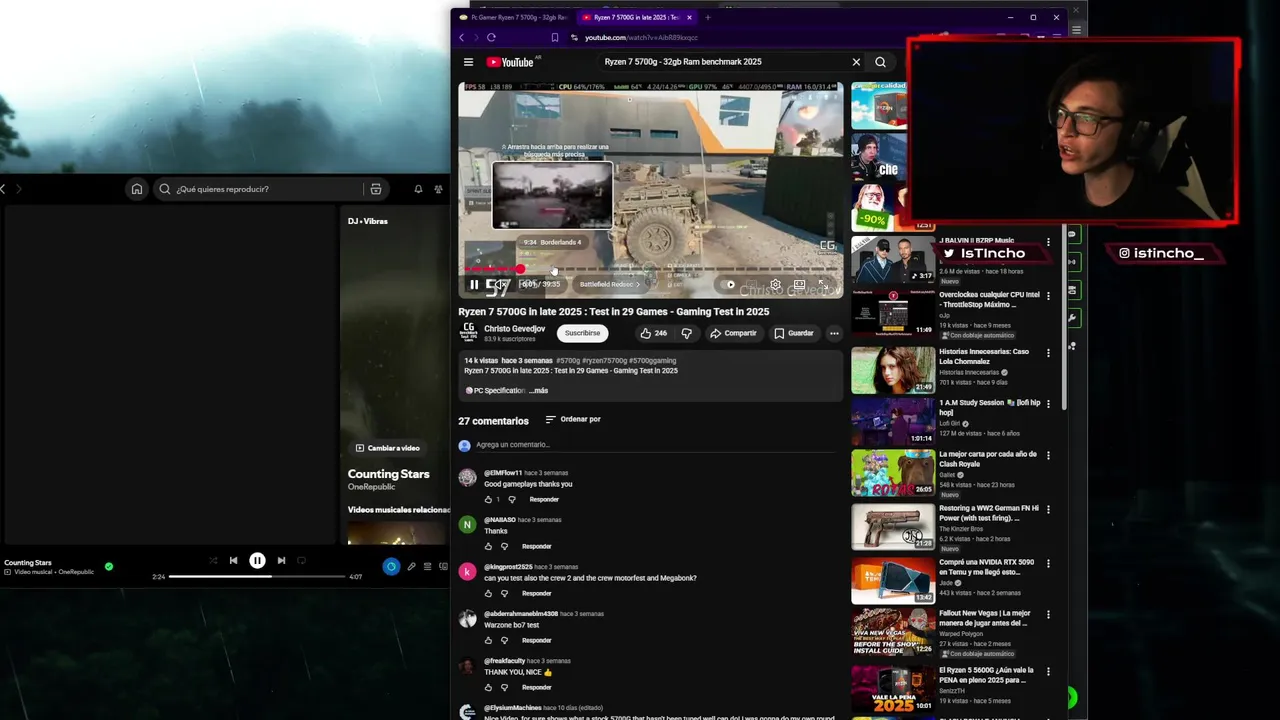Expand description with ...más
The width and height of the screenshot is (1280, 720).
click(538, 391)
